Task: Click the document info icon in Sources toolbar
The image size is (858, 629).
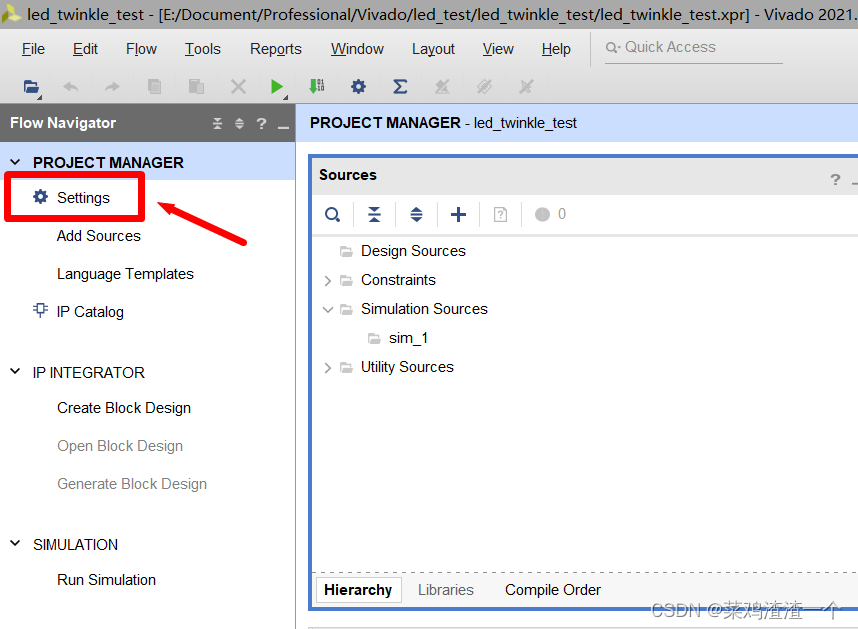Action: pos(500,214)
